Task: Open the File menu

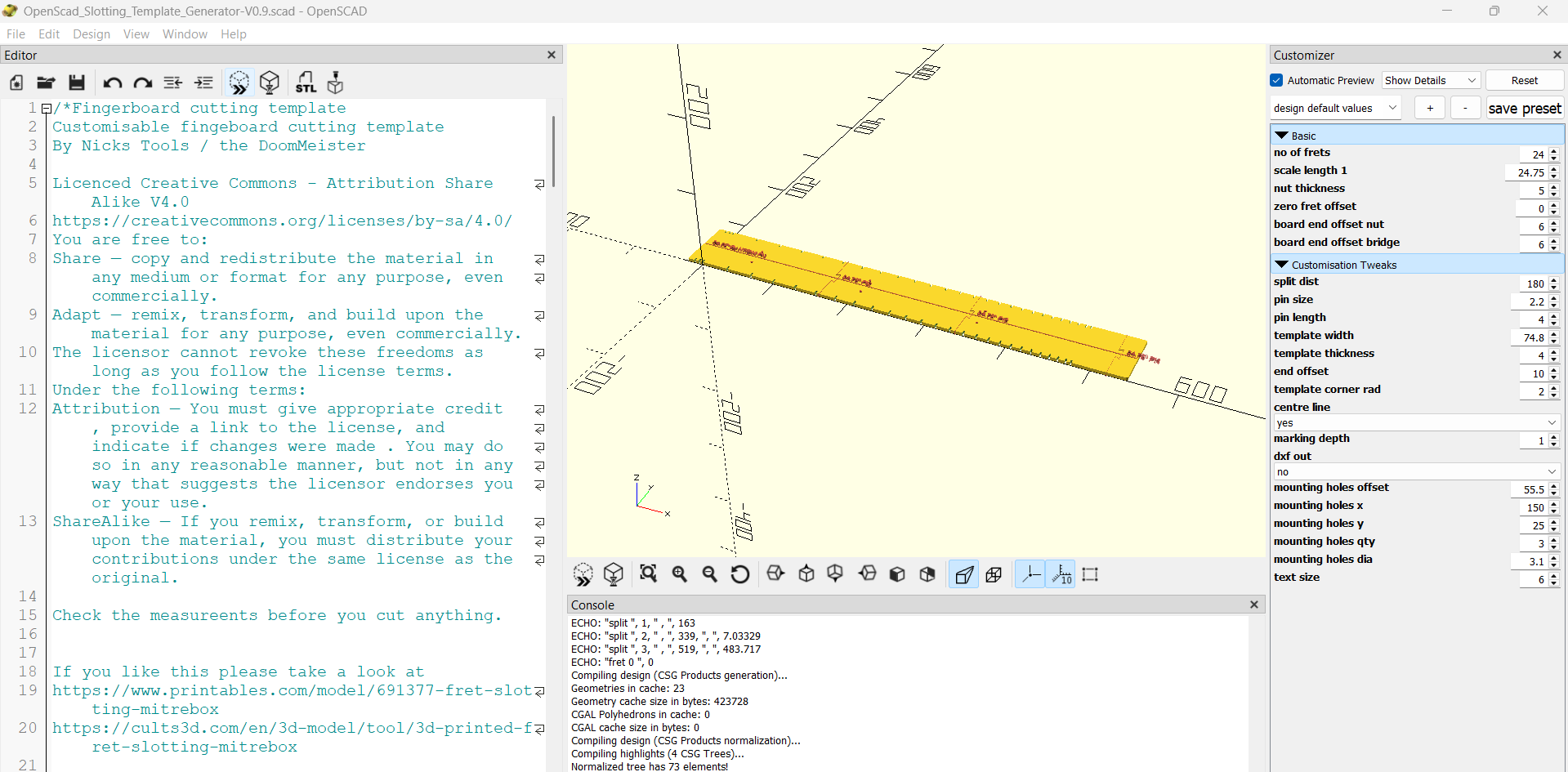Action: pyautogui.click(x=16, y=34)
